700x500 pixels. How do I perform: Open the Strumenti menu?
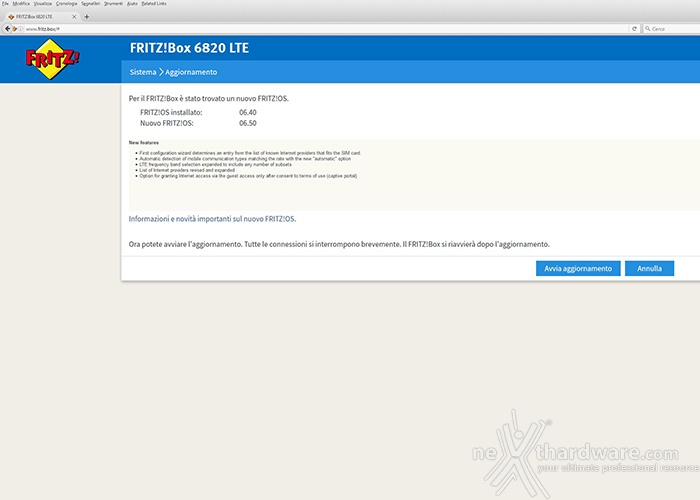tap(113, 4)
